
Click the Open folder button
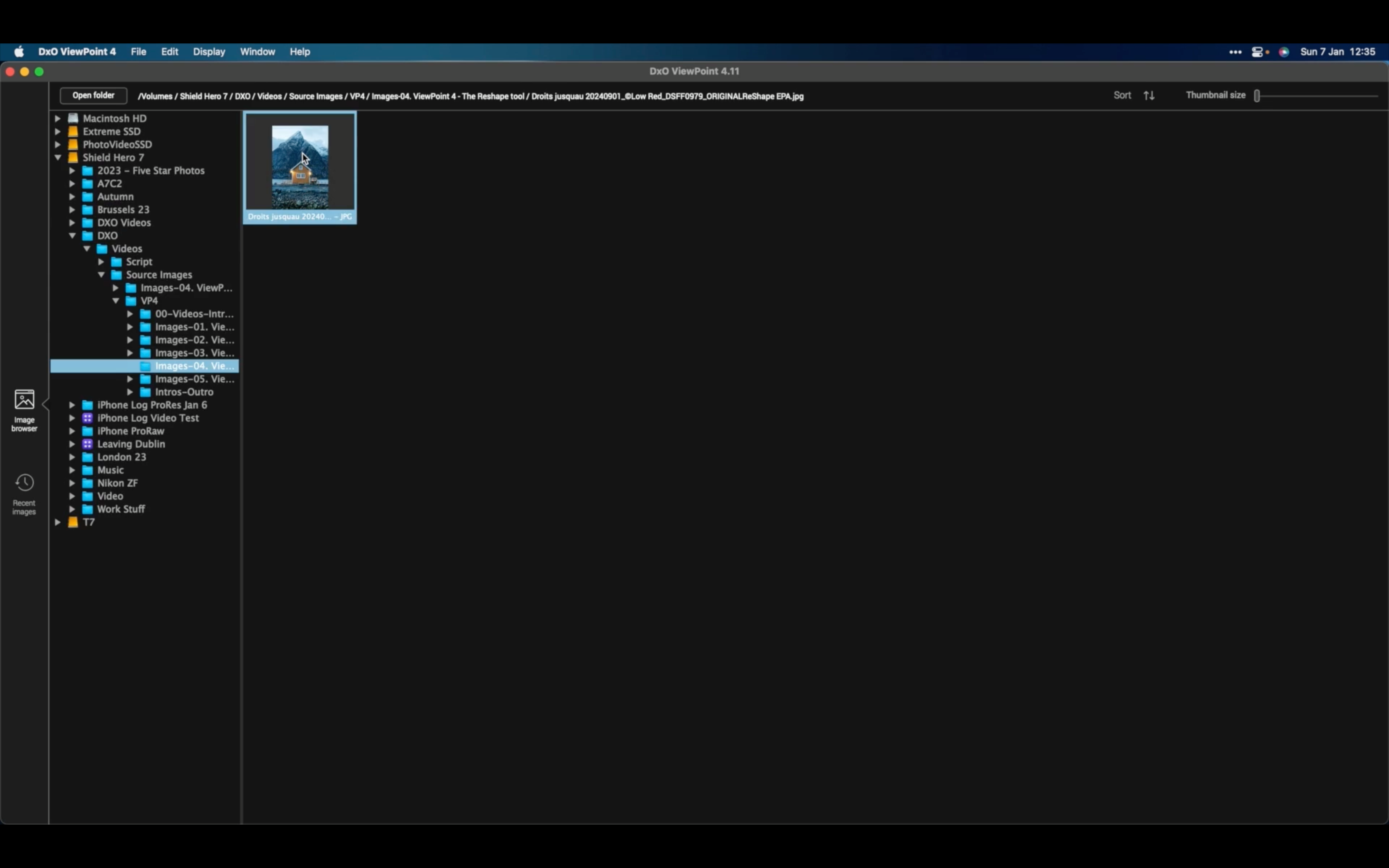(94, 95)
